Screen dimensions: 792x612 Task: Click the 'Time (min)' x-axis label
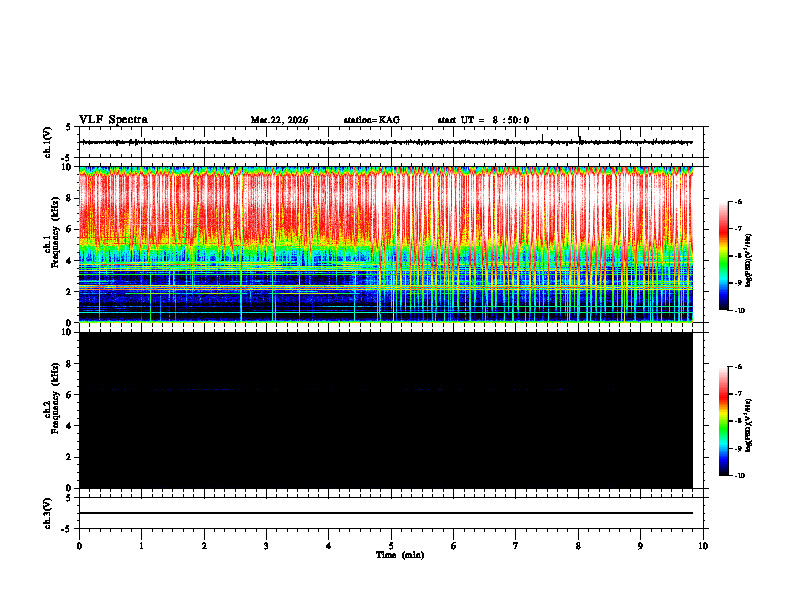point(400,555)
